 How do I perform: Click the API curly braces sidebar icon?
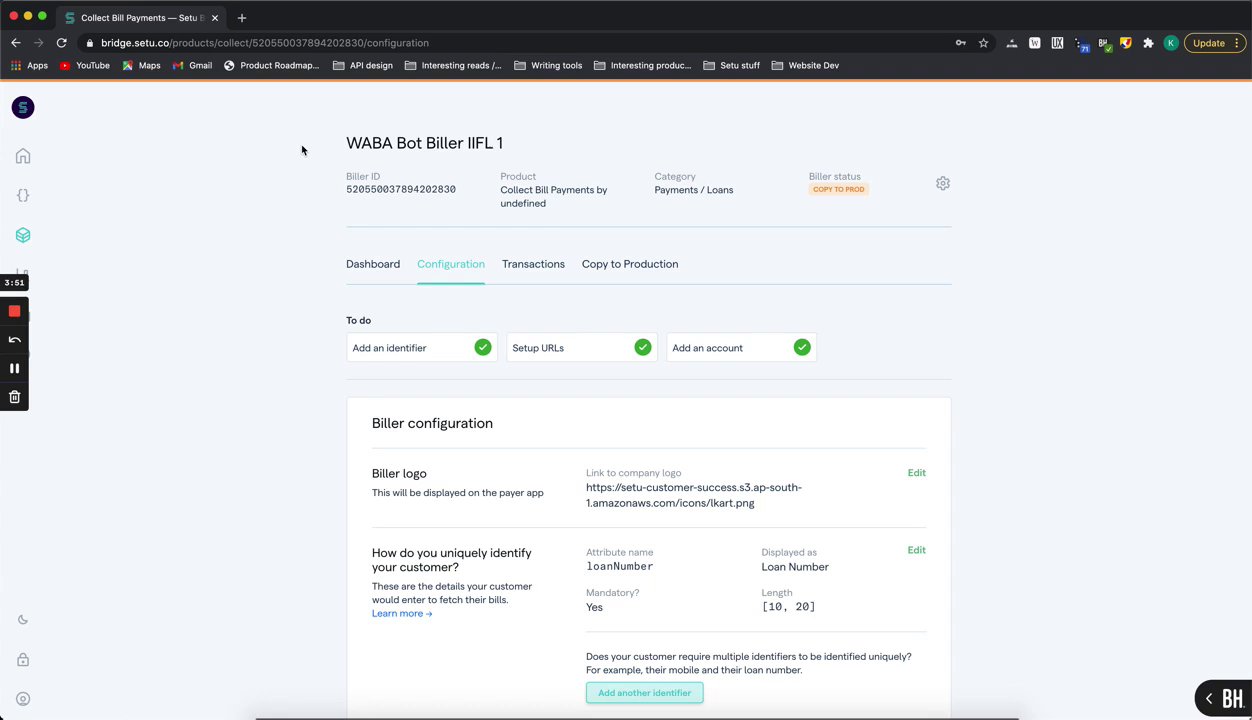click(x=23, y=195)
